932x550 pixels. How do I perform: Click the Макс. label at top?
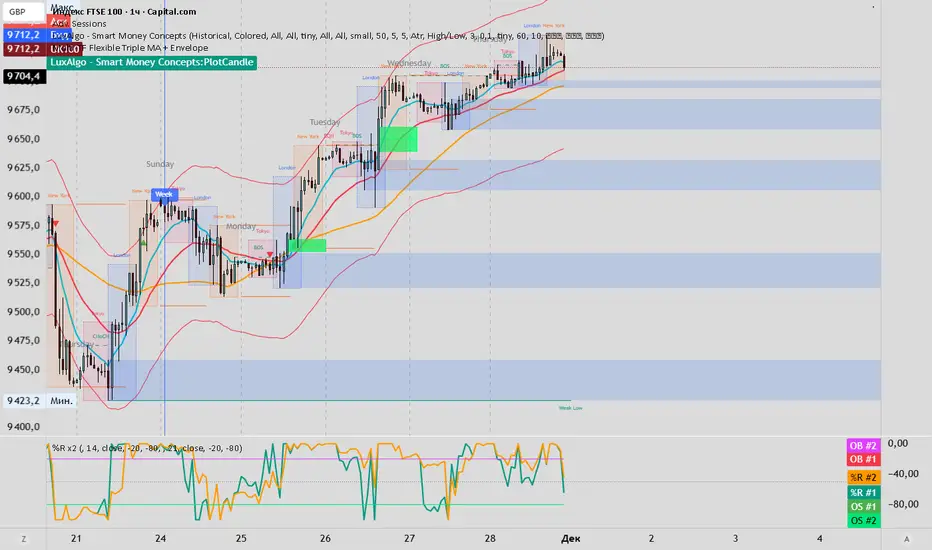pos(62,7)
